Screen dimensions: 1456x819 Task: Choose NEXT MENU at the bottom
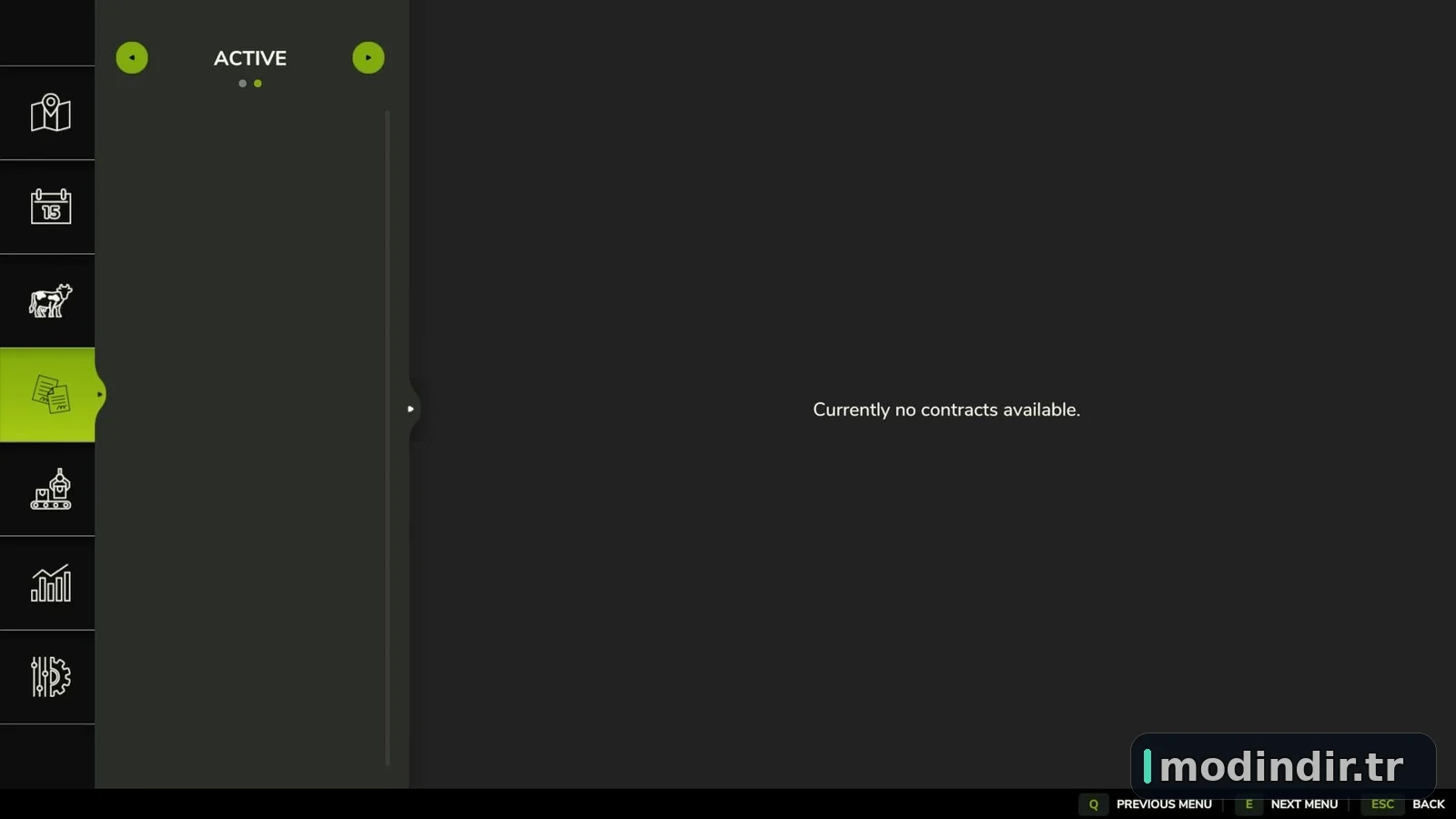coord(1304,804)
